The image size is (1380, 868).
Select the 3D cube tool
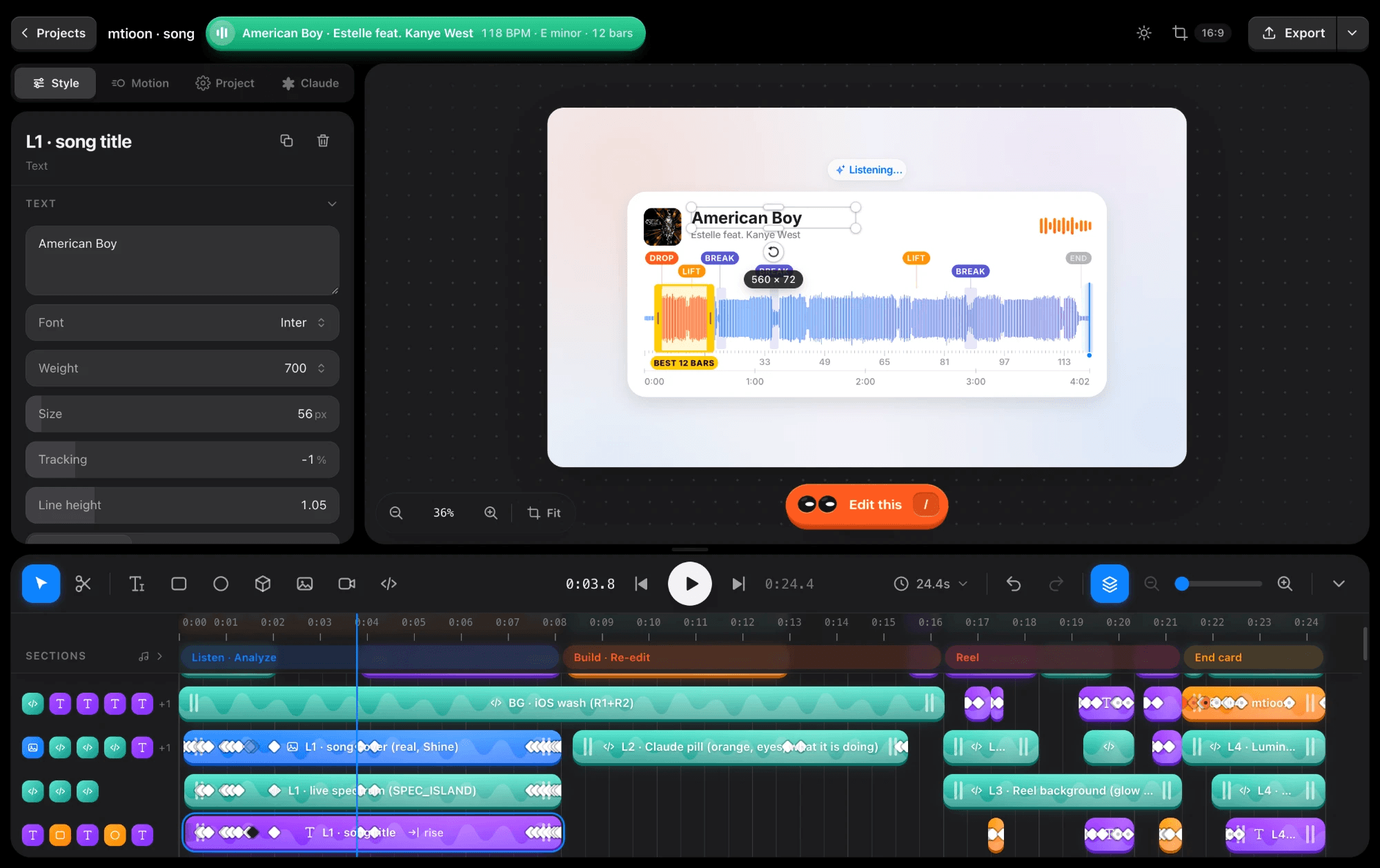(x=263, y=584)
